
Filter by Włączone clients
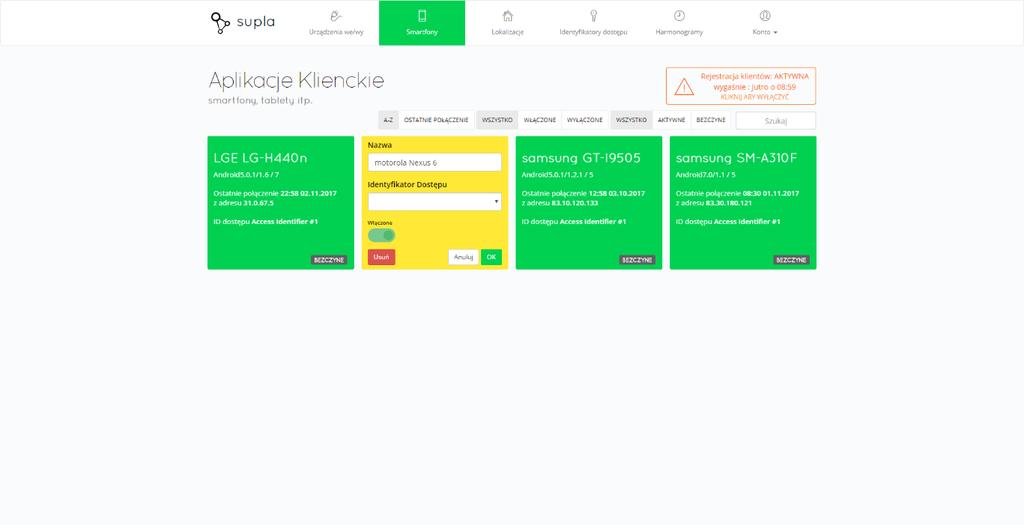point(539,120)
